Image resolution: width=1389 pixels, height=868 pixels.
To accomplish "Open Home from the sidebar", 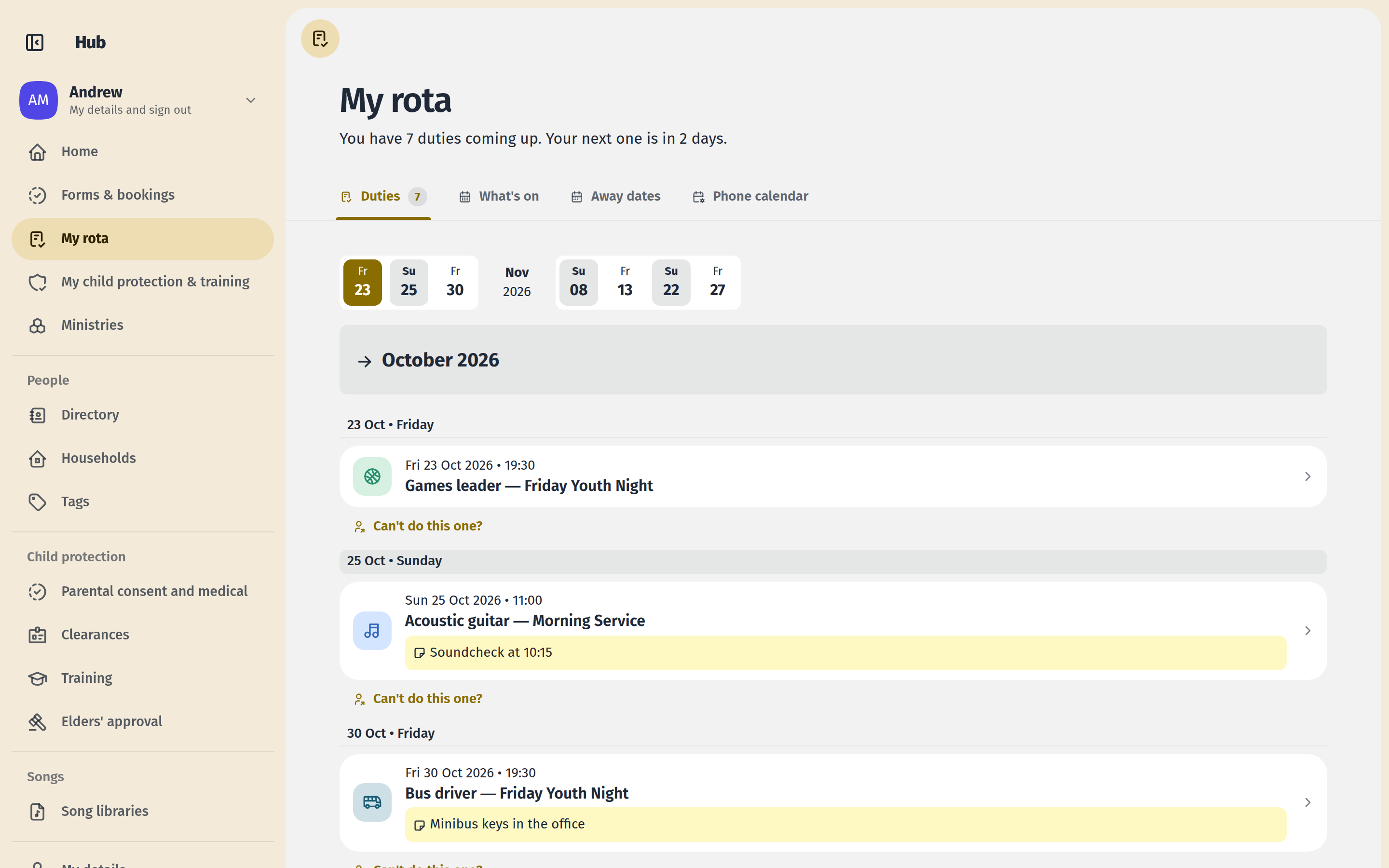I will (x=142, y=151).
